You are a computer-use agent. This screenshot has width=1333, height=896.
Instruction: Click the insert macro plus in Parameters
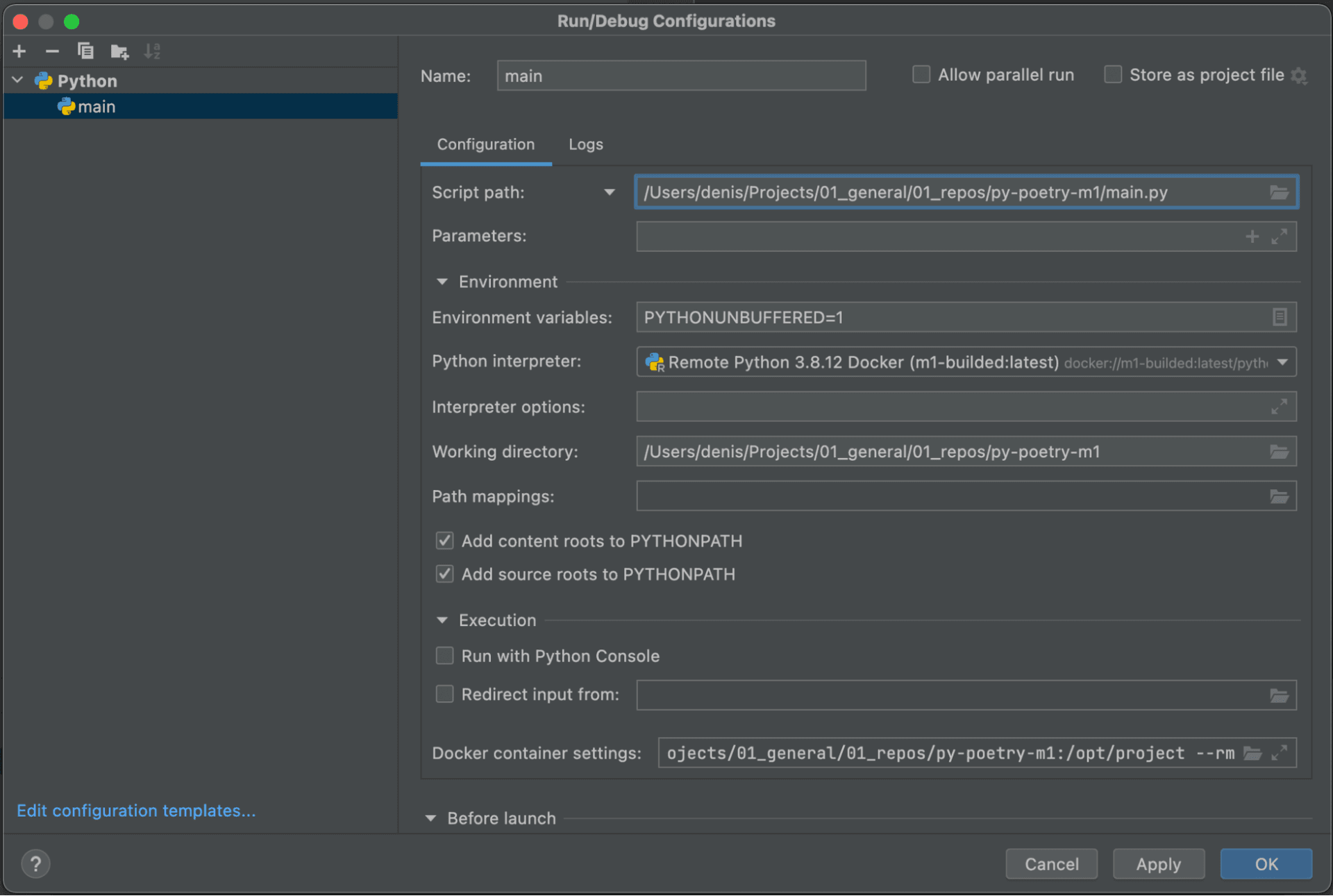[x=1252, y=237]
